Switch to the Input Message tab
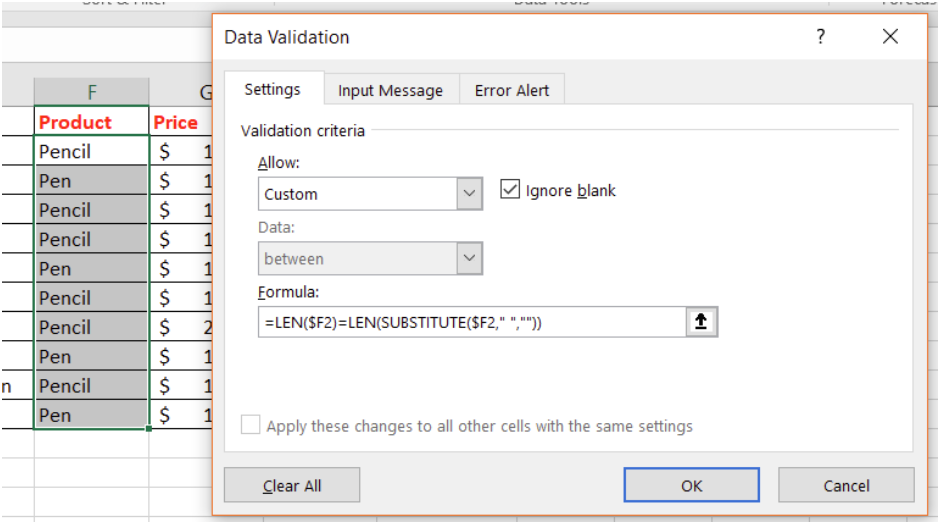 point(390,90)
